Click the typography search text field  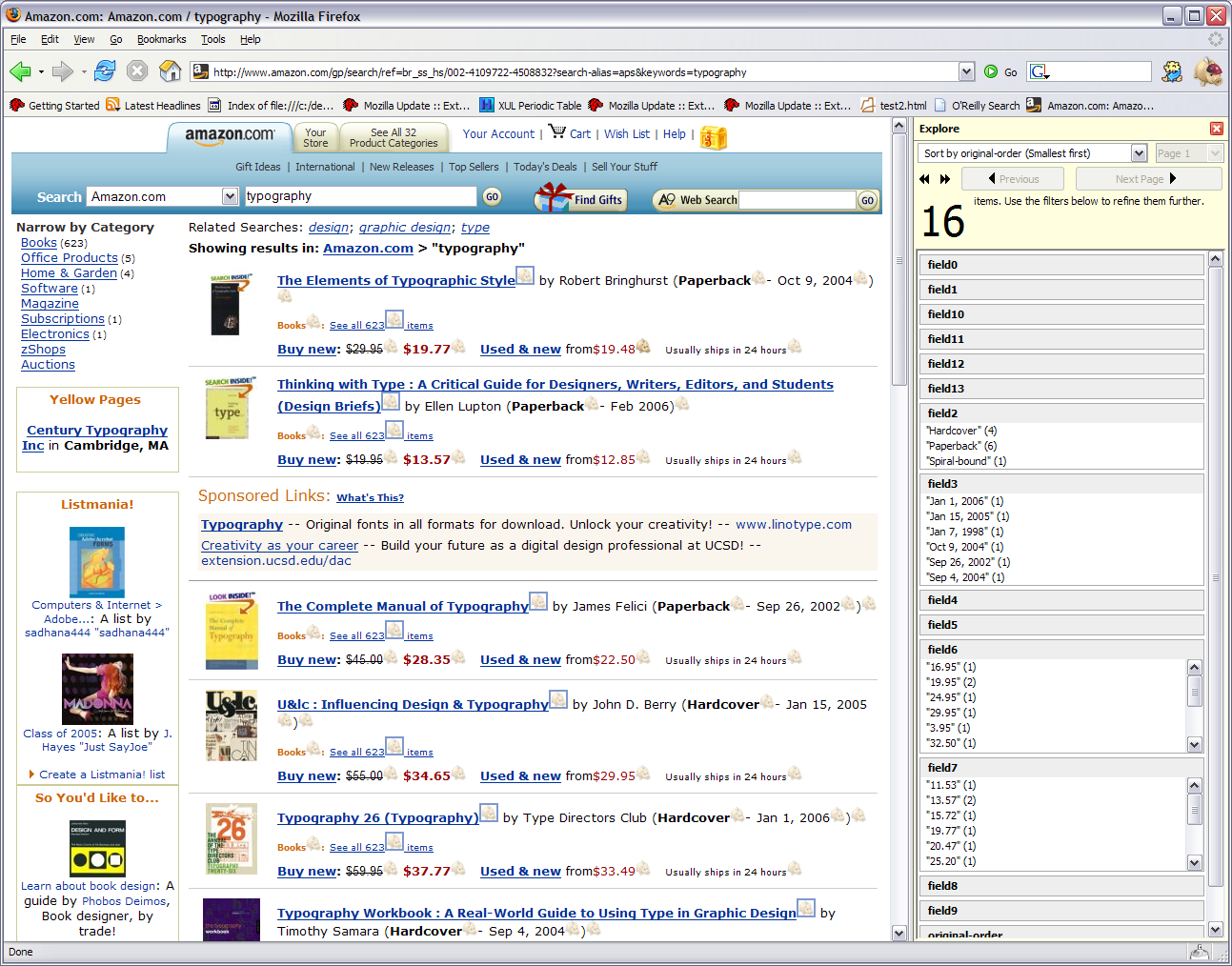pos(360,196)
